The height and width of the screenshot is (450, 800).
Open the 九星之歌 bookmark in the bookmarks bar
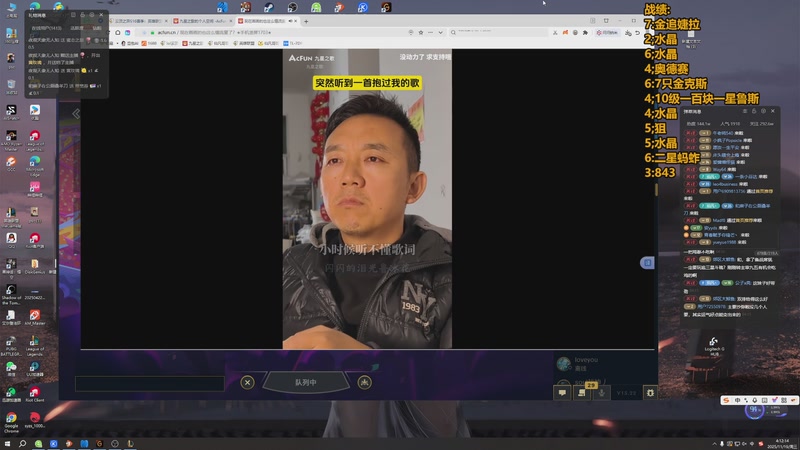click(193, 43)
